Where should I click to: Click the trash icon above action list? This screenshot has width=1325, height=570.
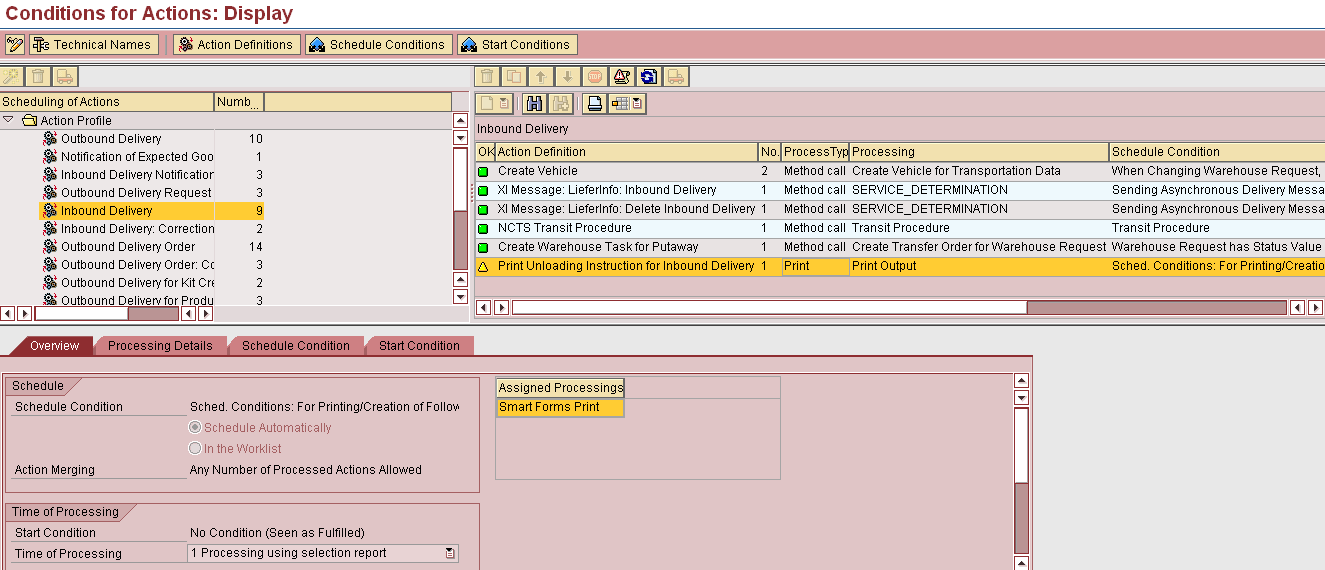pos(487,77)
